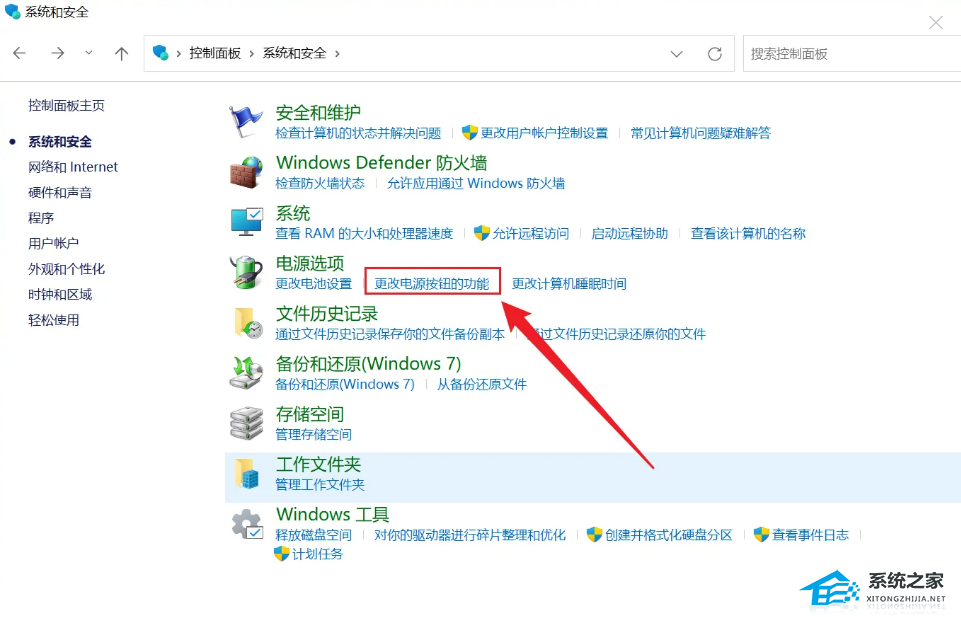Select 网络和 Internet in the sidebar
Viewport: 961px width, 617px height.
(x=72, y=167)
